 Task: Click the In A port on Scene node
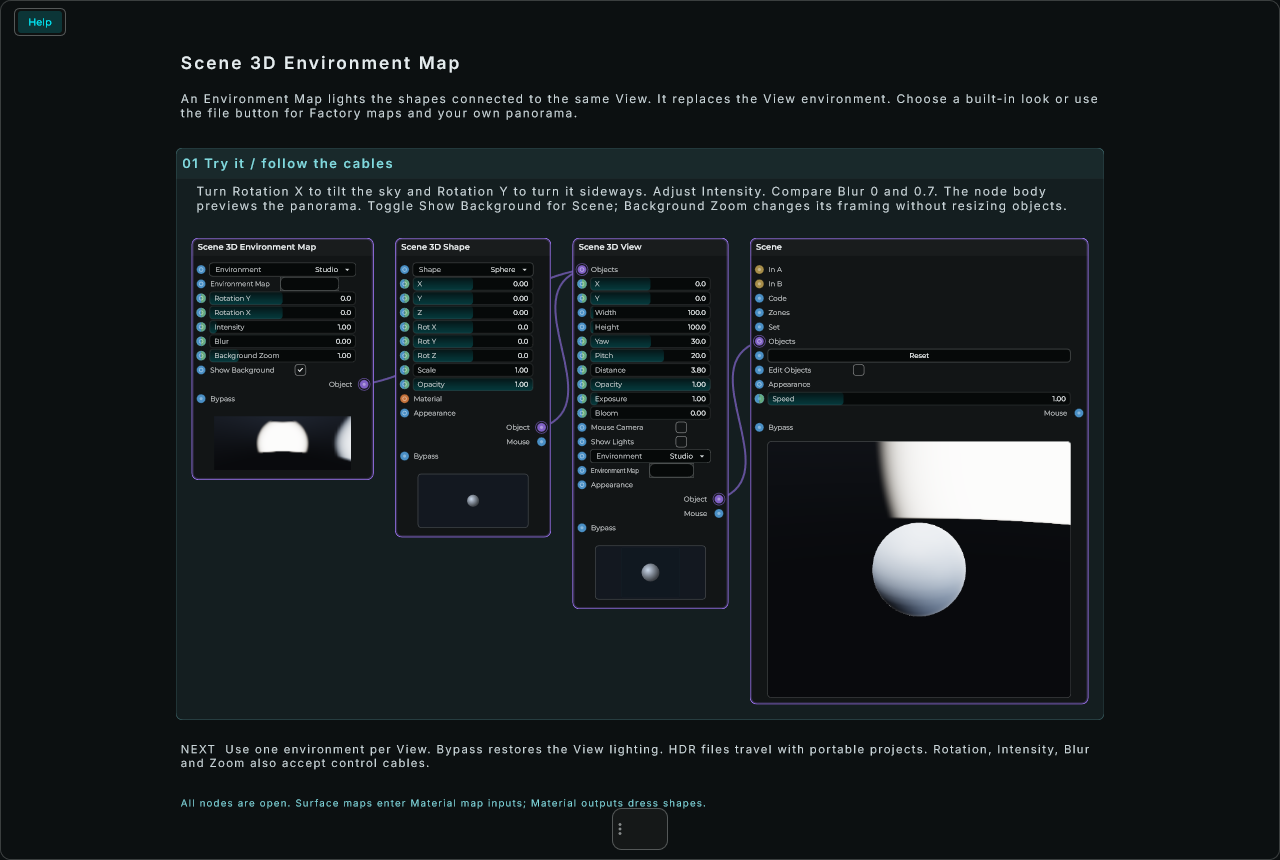click(x=759, y=269)
